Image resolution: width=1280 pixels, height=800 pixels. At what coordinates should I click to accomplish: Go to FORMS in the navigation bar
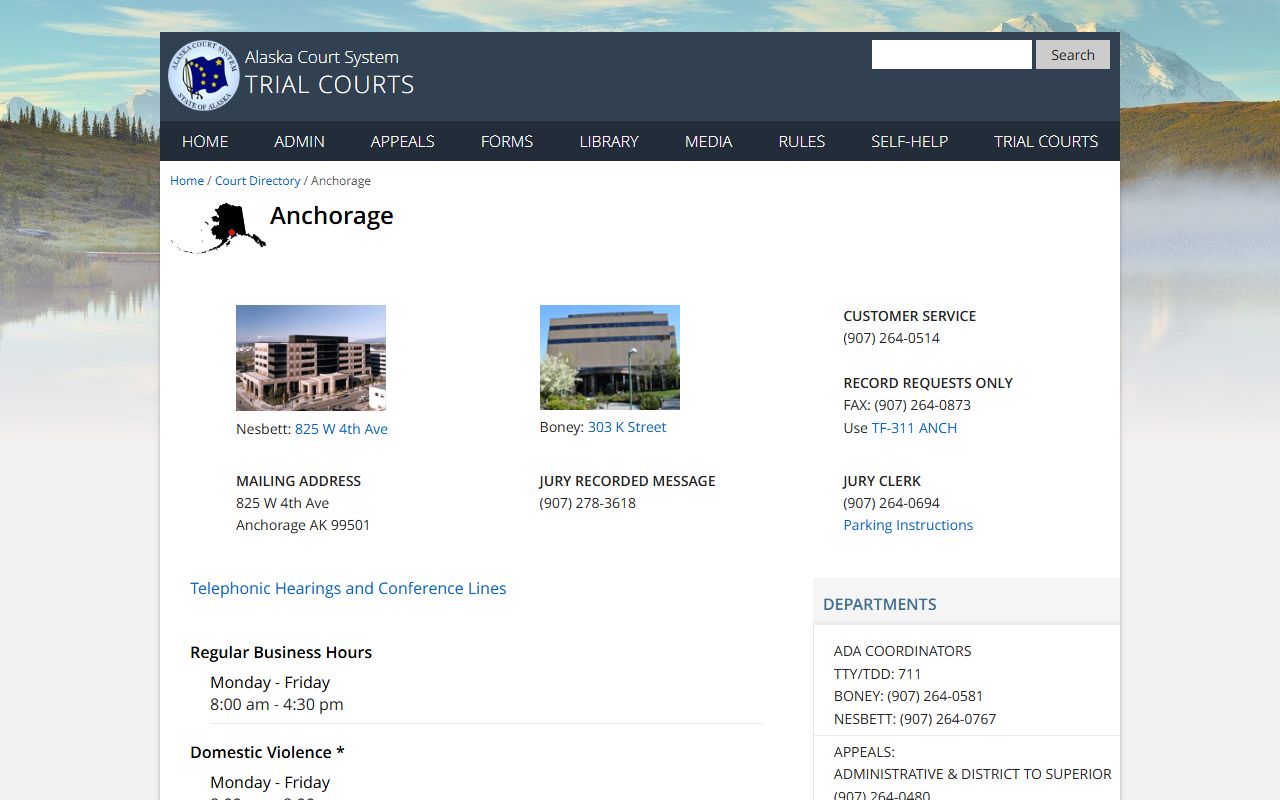[x=507, y=141]
